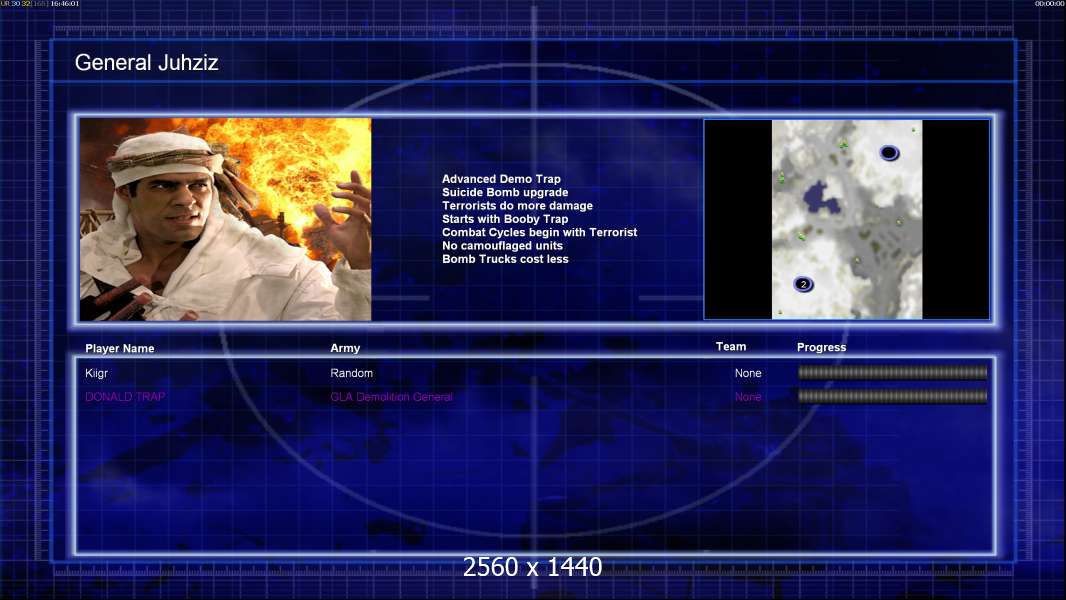The height and width of the screenshot is (600, 1066).
Task: Click DONALD TRAP's loading progress bar
Action: click(892, 397)
